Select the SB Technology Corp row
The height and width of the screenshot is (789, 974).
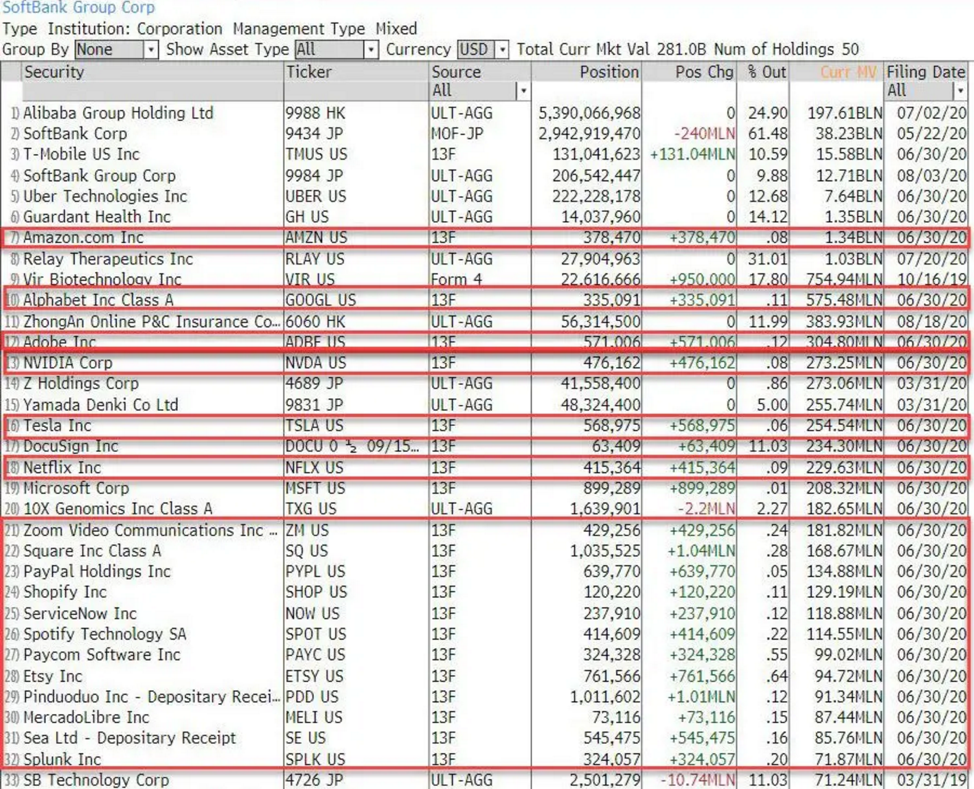(96, 780)
